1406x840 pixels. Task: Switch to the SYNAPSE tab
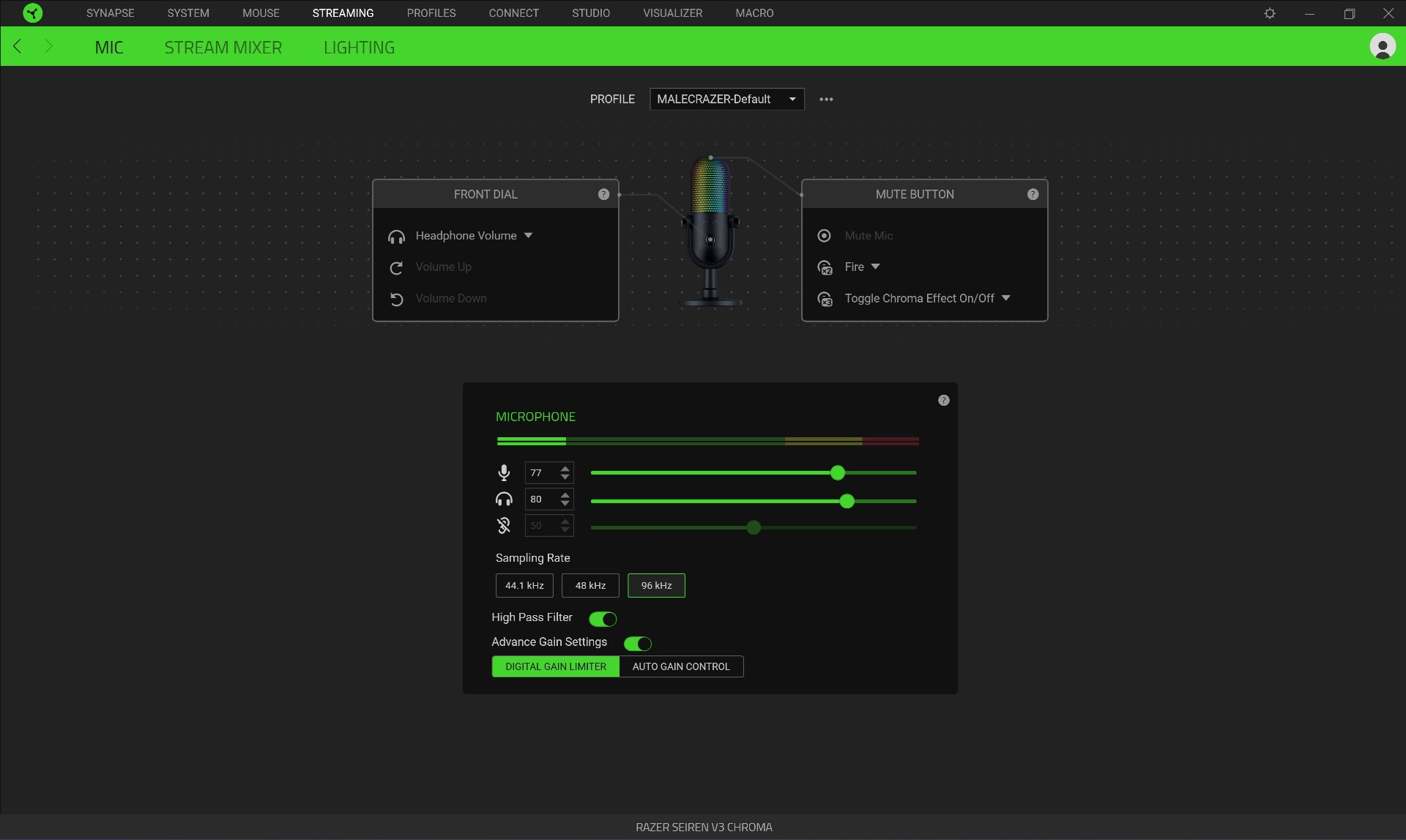tap(110, 13)
